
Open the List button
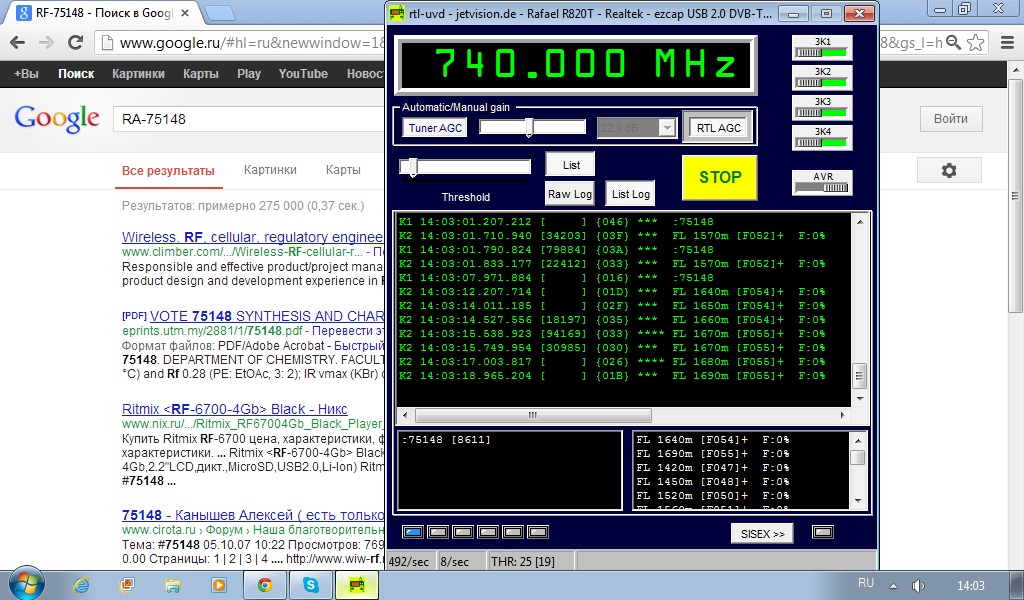pos(571,165)
